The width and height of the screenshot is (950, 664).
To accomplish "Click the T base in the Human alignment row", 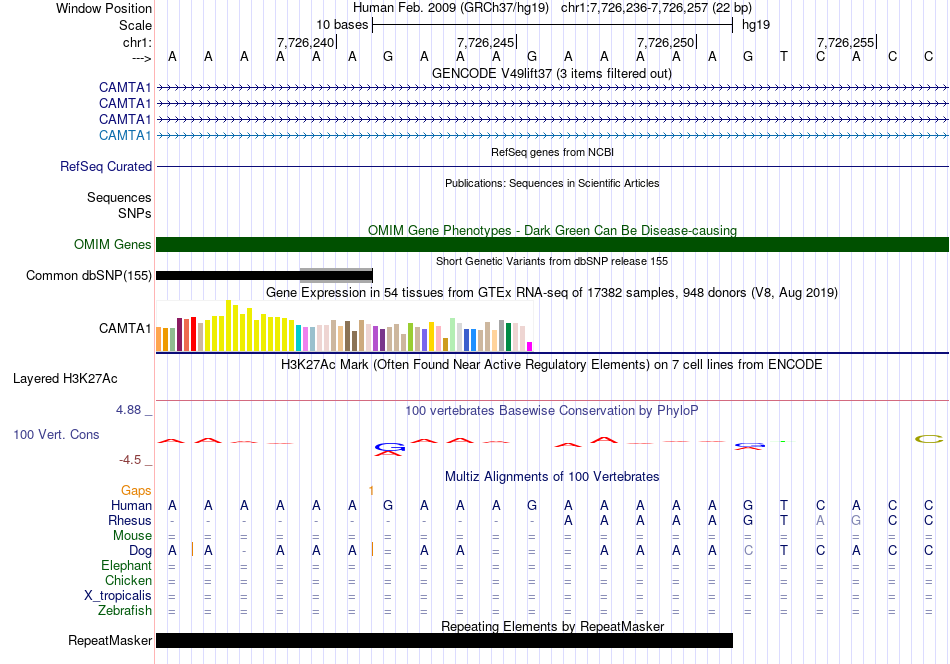I will pyautogui.click(x=784, y=505).
